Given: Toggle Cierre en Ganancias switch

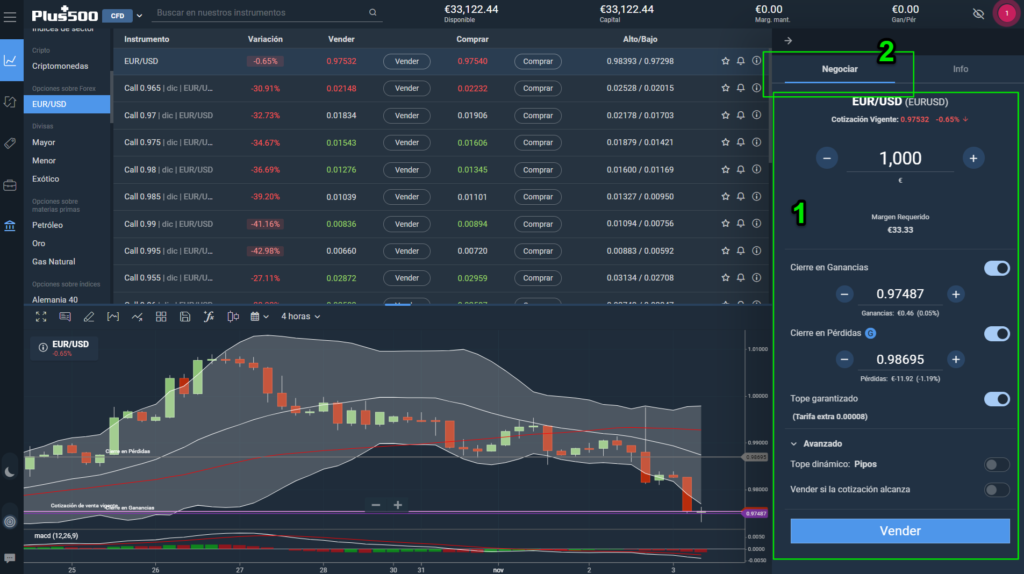Looking at the screenshot, I should [x=997, y=268].
